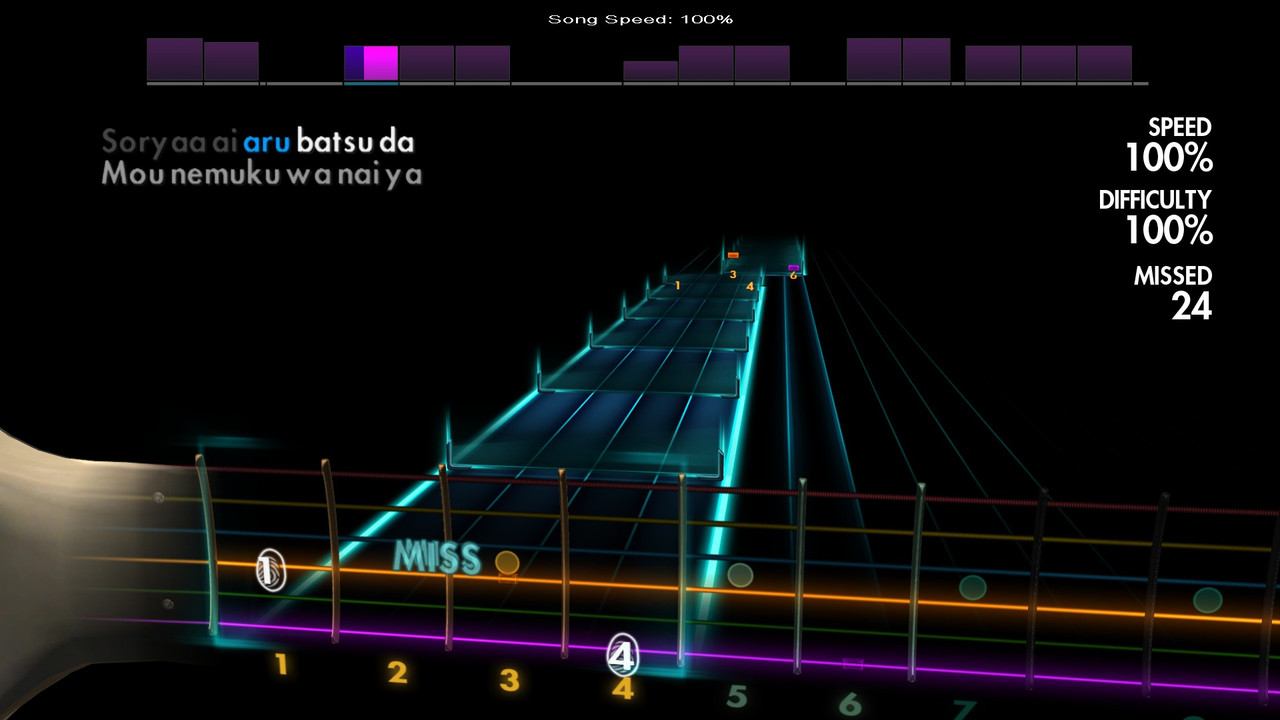This screenshot has height=720, width=1280.
Task: Click the lyric word "batsu"
Action: point(335,142)
